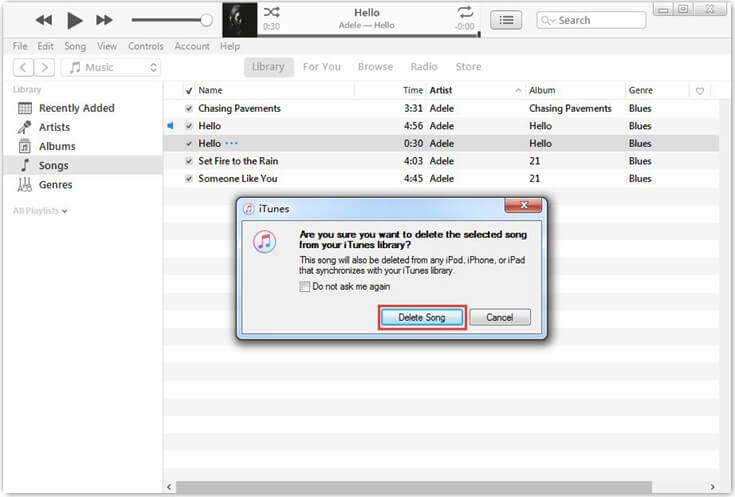Go forward with the right arrow navigation button
Image resolution: width=735 pixels, height=497 pixels.
[x=45, y=67]
